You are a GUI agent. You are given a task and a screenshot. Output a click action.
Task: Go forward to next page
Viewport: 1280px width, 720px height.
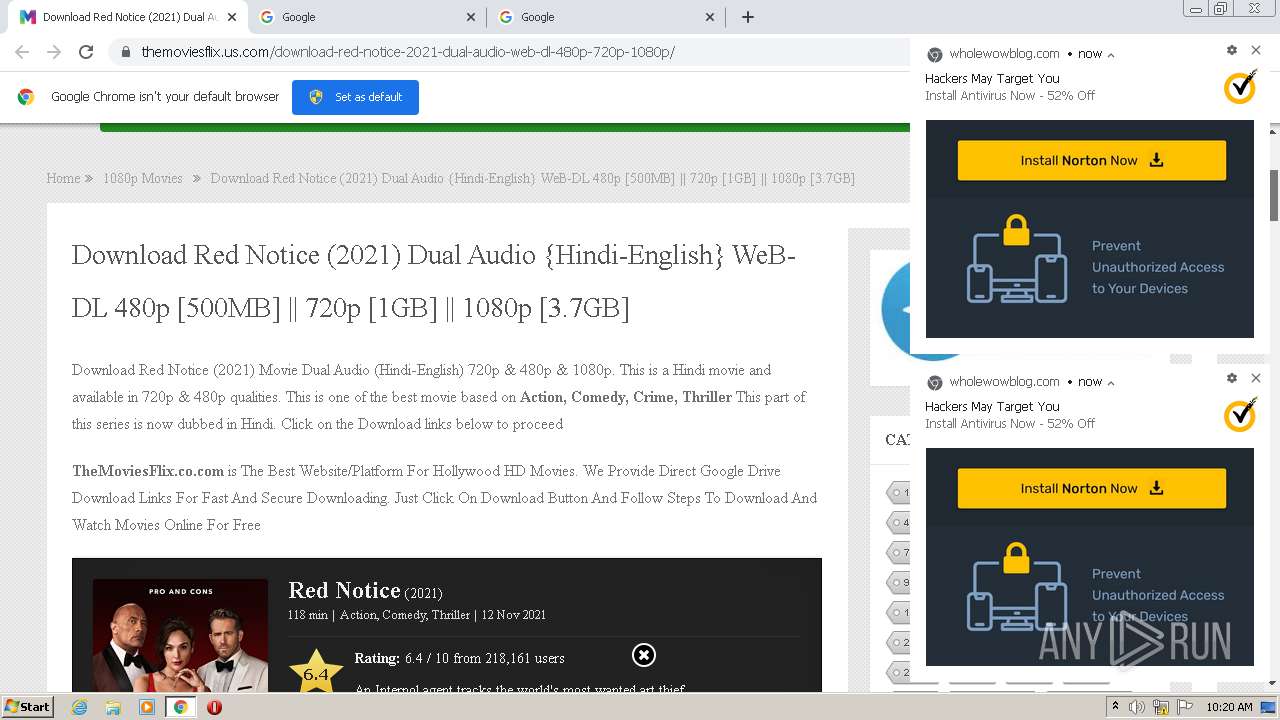54,52
